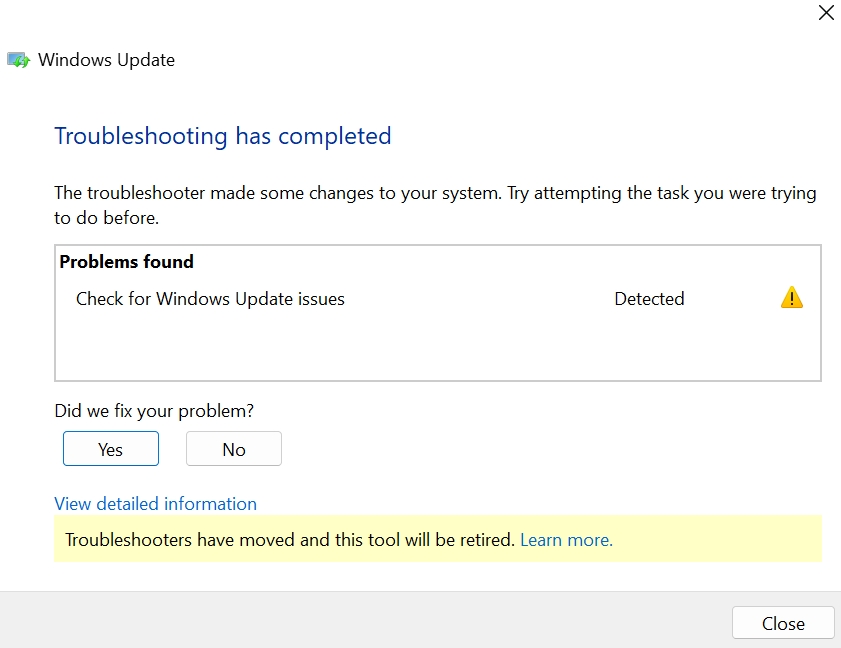The image size is (841, 648).
Task: Click the Troubleshooting has completed heading
Action: [223, 136]
